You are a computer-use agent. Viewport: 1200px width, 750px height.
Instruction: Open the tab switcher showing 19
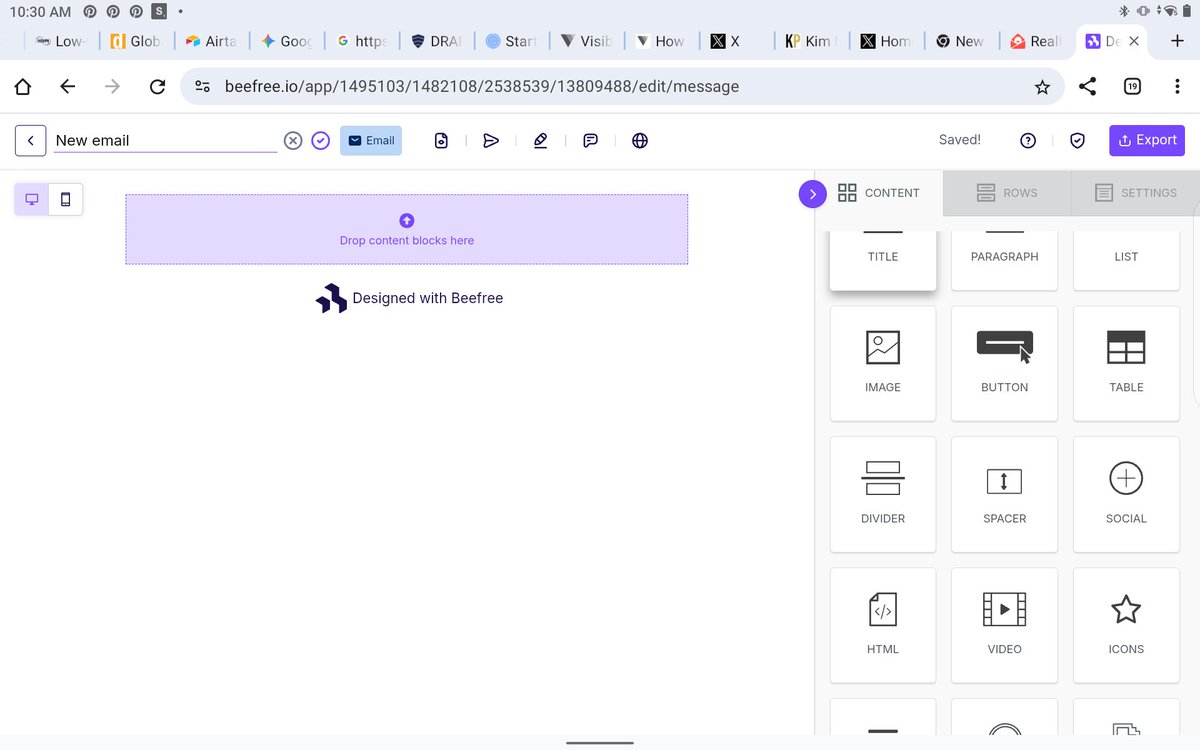(1132, 87)
